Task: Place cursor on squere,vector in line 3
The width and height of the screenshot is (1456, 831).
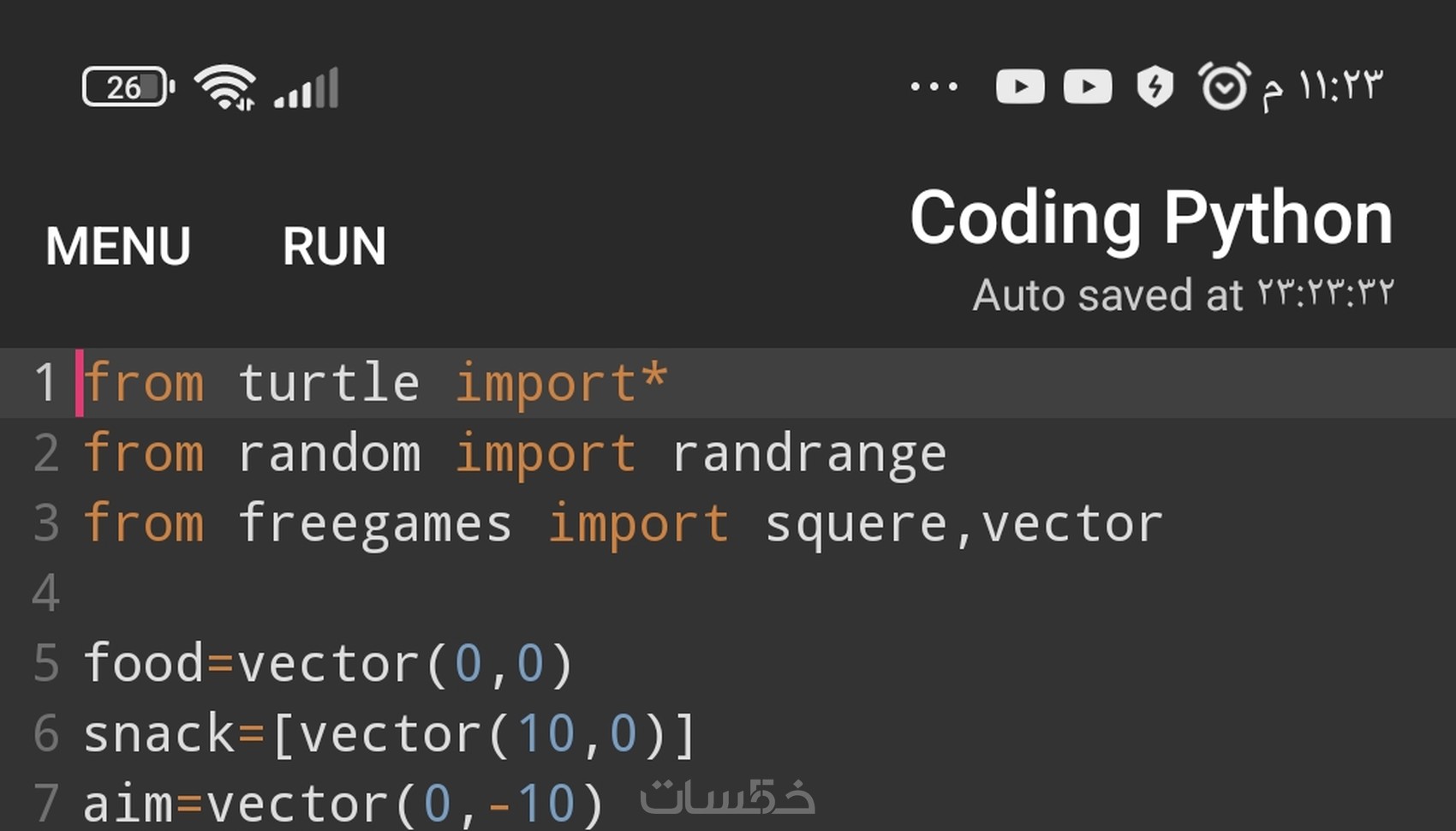Action: [x=964, y=524]
